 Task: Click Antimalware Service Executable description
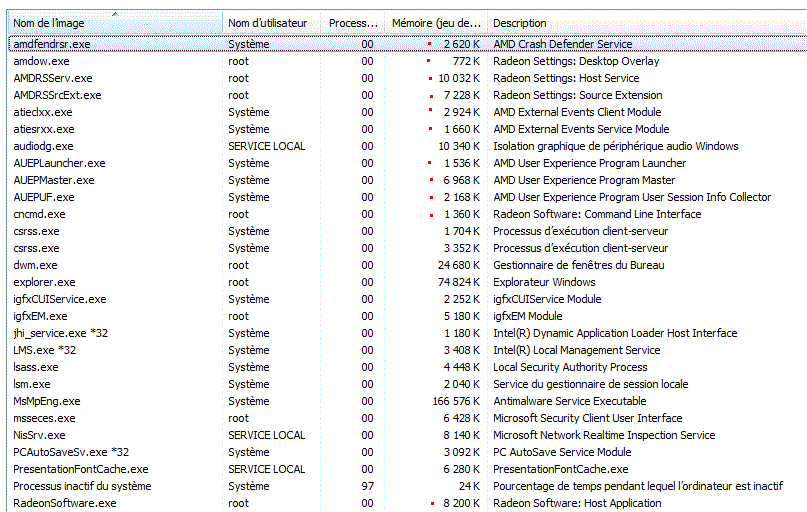(x=570, y=401)
